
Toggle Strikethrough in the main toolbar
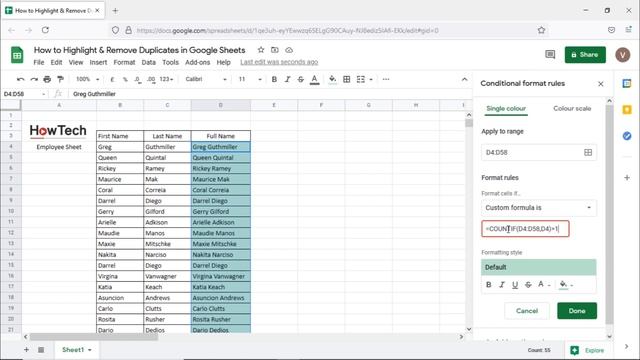pyautogui.click(x=301, y=79)
